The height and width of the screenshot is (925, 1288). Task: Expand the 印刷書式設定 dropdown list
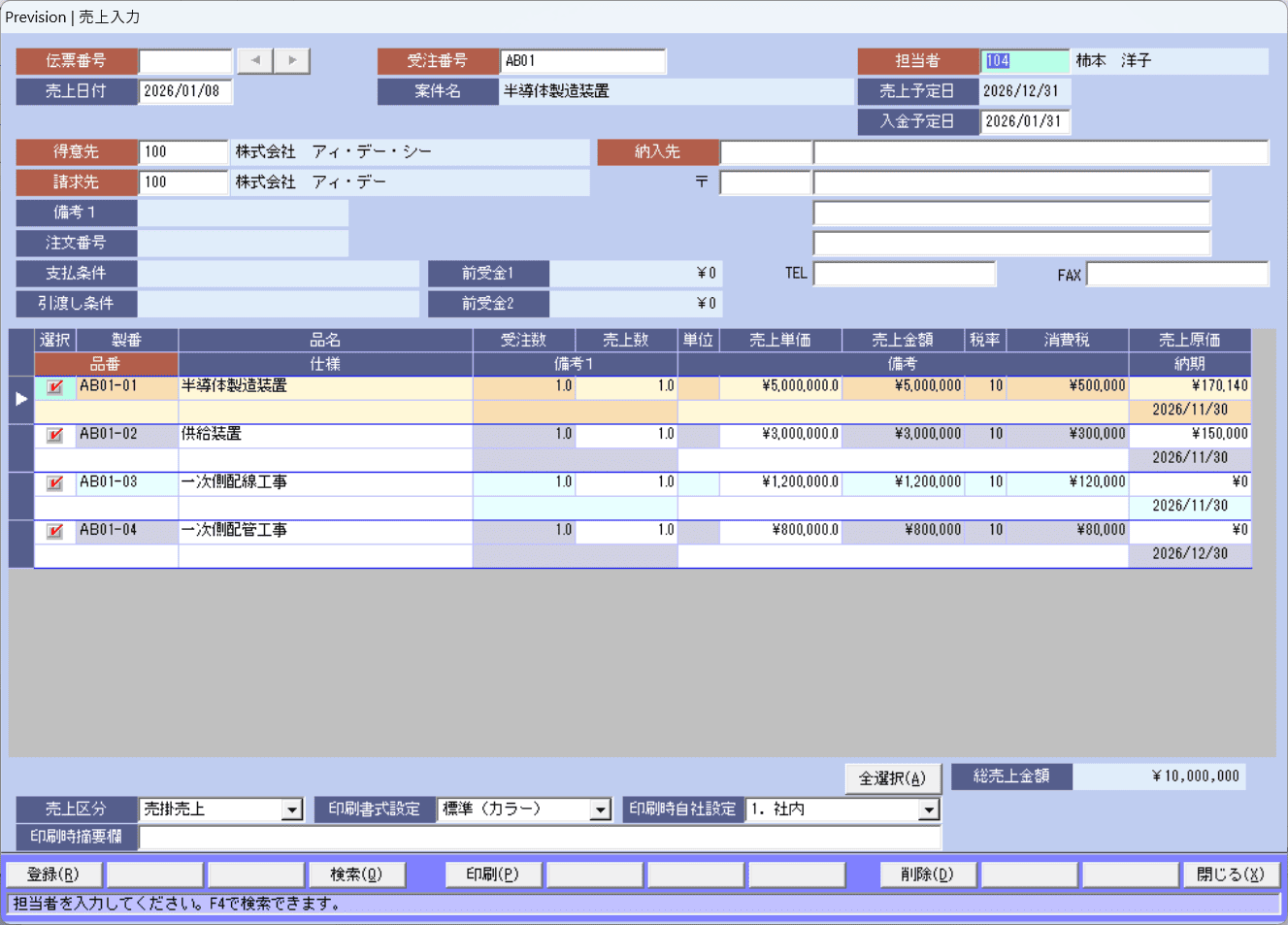601,809
